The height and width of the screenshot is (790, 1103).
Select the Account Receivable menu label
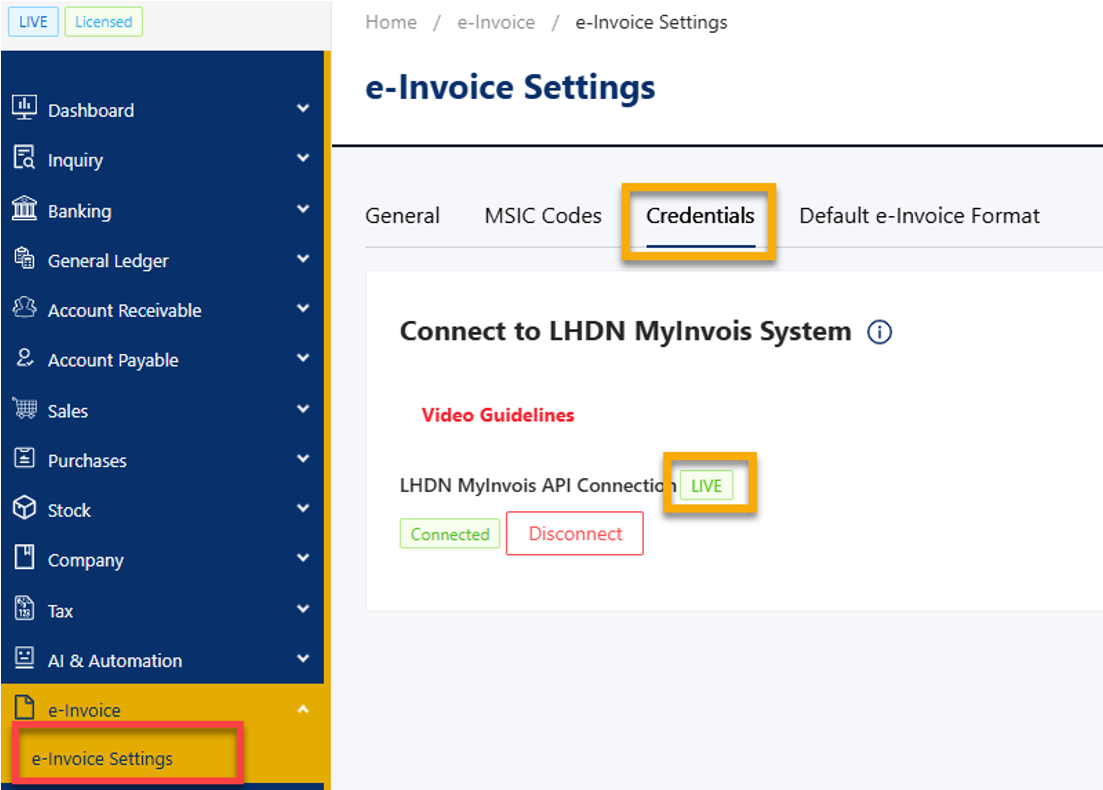click(x=125, y=310)
